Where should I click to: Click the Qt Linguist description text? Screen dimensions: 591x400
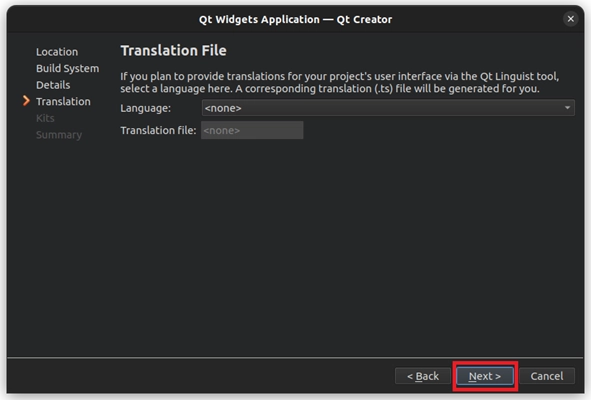(339, 82)
